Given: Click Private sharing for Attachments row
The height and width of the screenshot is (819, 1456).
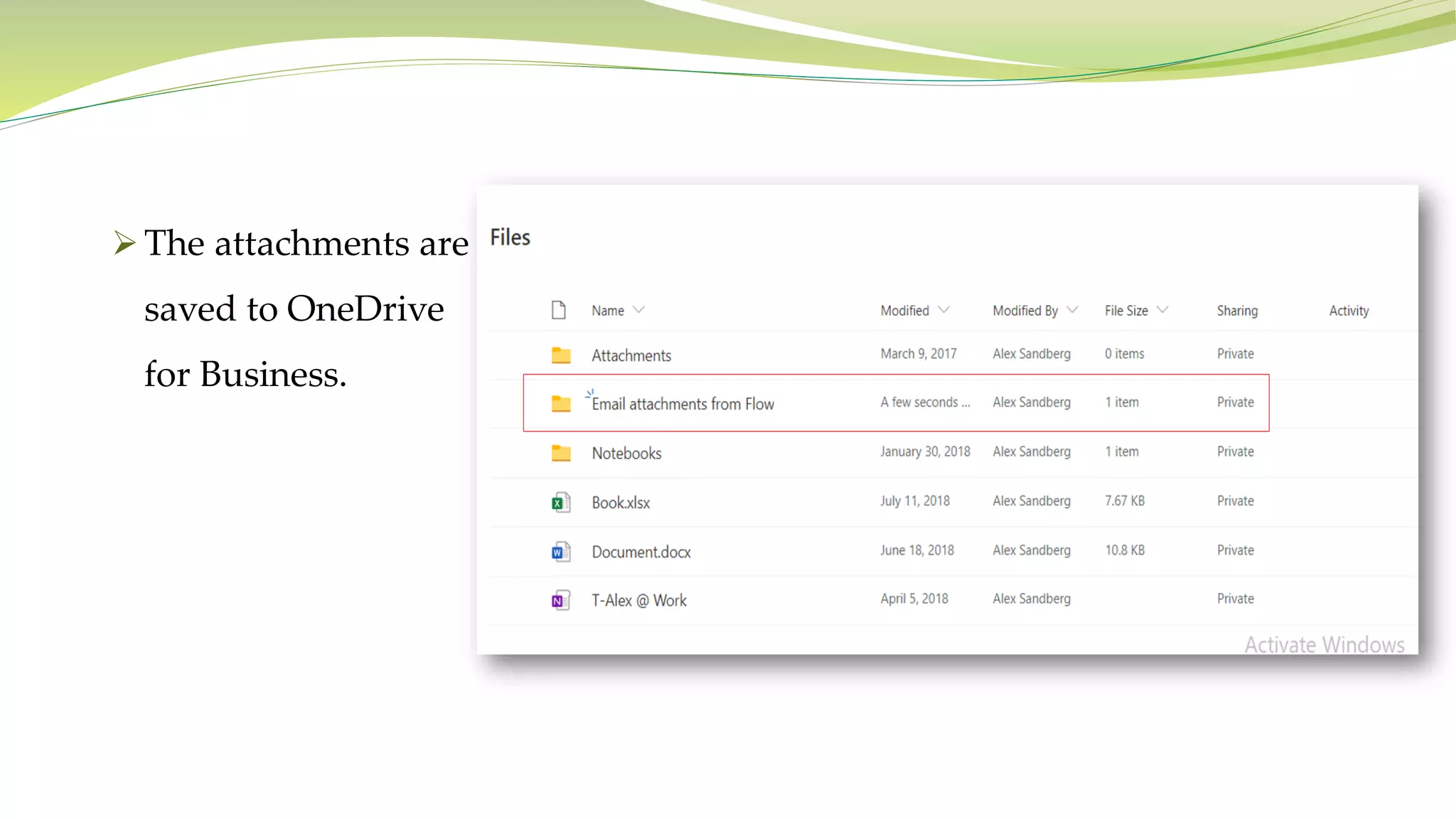Looking at the screenshot, I should tap(1235, 354).
